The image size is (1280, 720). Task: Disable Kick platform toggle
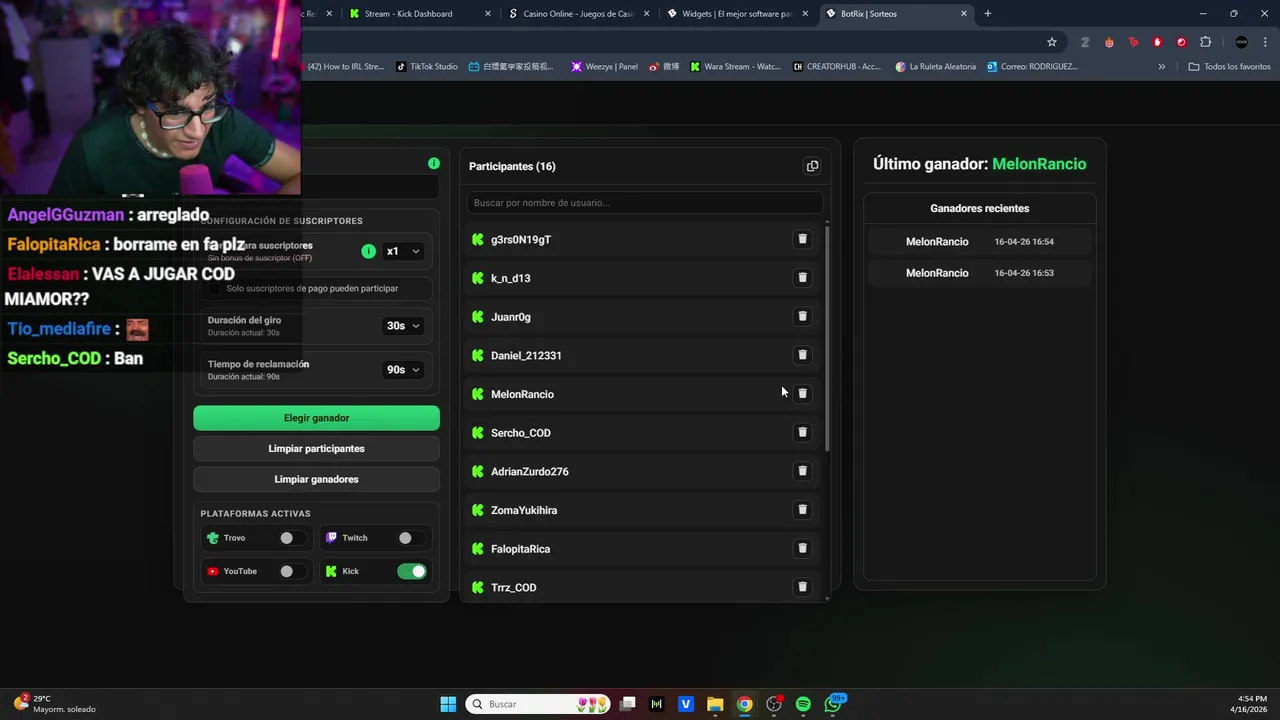411,571
